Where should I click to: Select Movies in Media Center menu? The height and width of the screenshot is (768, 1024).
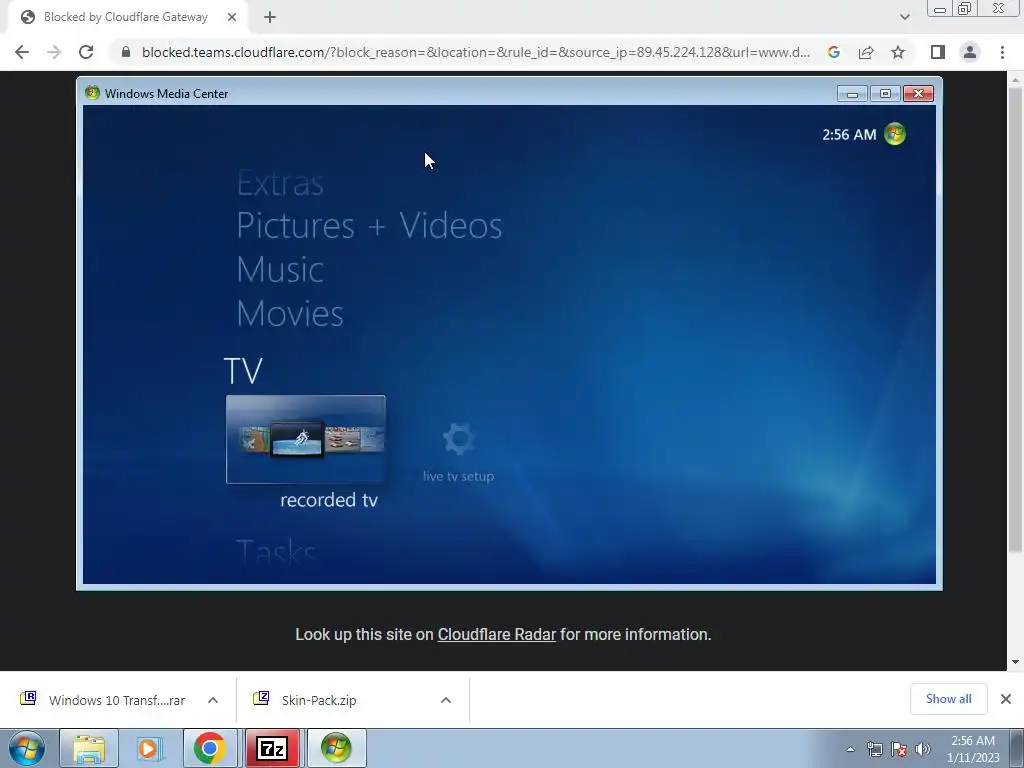click(x=290, y=313)
